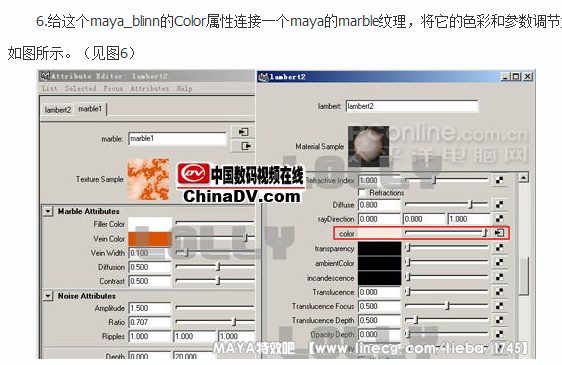This screenshot has width=562, height=365.
Task: Click the Diffuse slider in lambert2 window
Action: [x=446, y=204]
